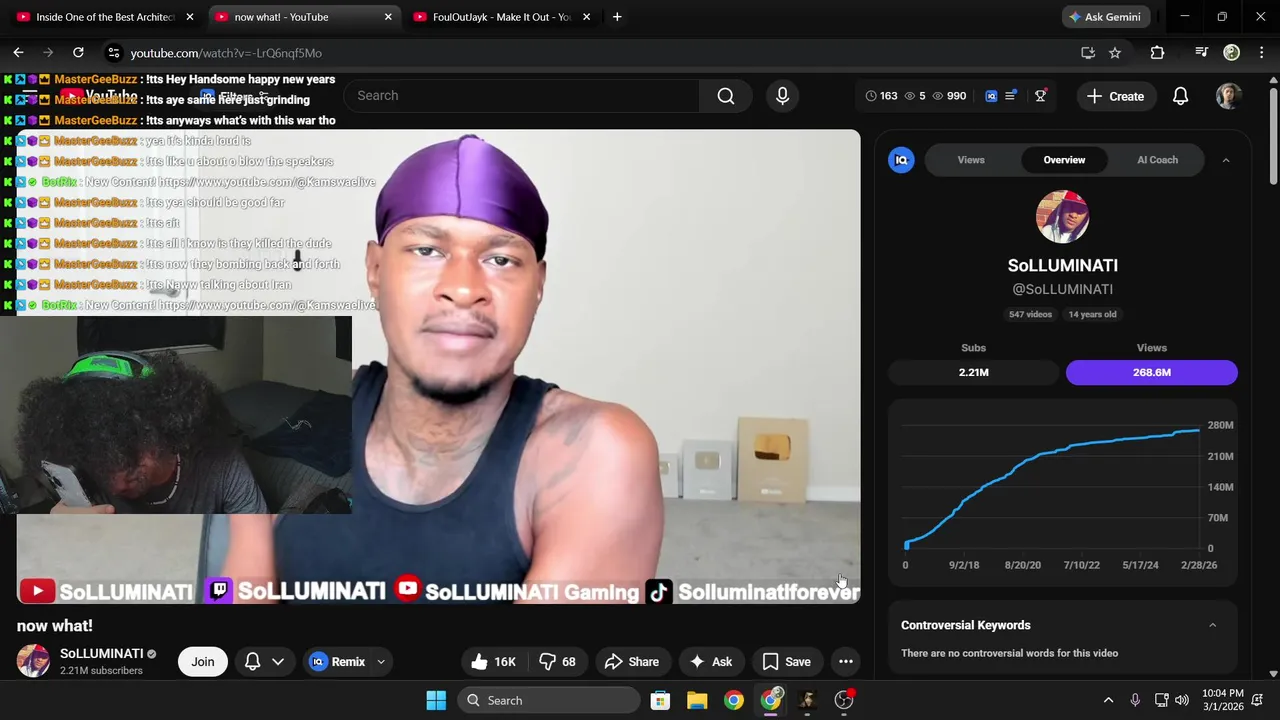Viewport: 1280px width, 720px height.
Task: Click the Ask Gemini button
Action: coord(1105,17)
